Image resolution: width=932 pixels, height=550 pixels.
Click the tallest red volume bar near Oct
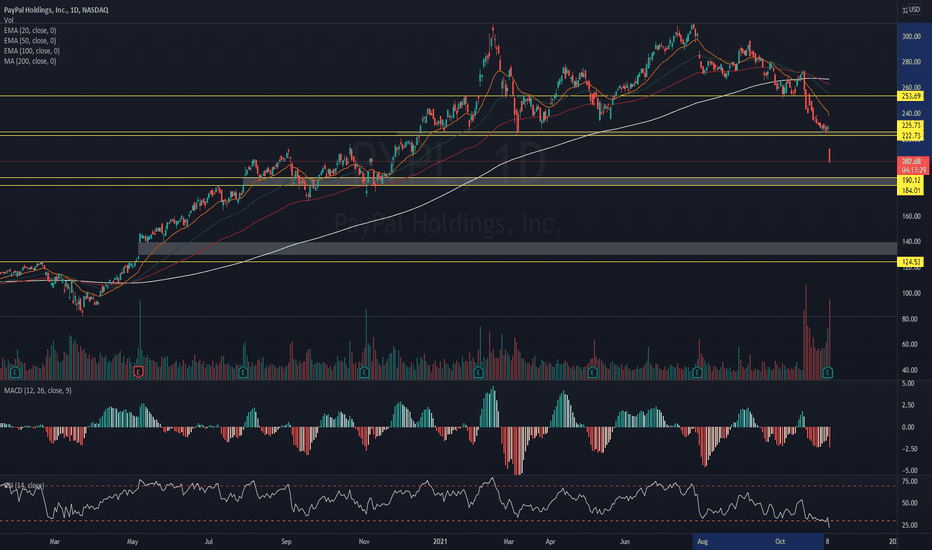(x=806, y=332)
